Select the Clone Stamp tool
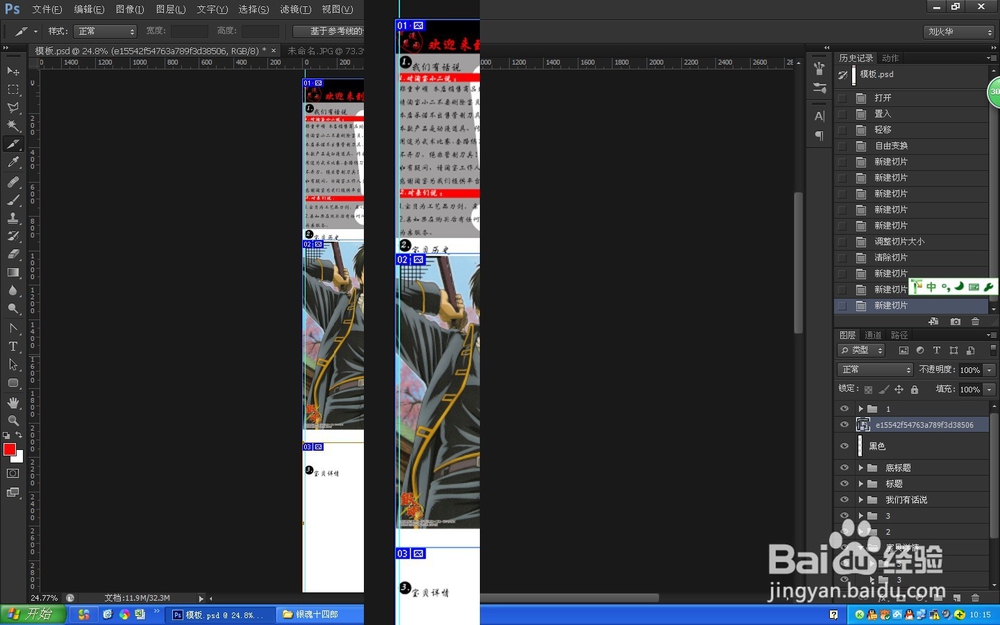Screen dimensions: 1000x625 13,218
